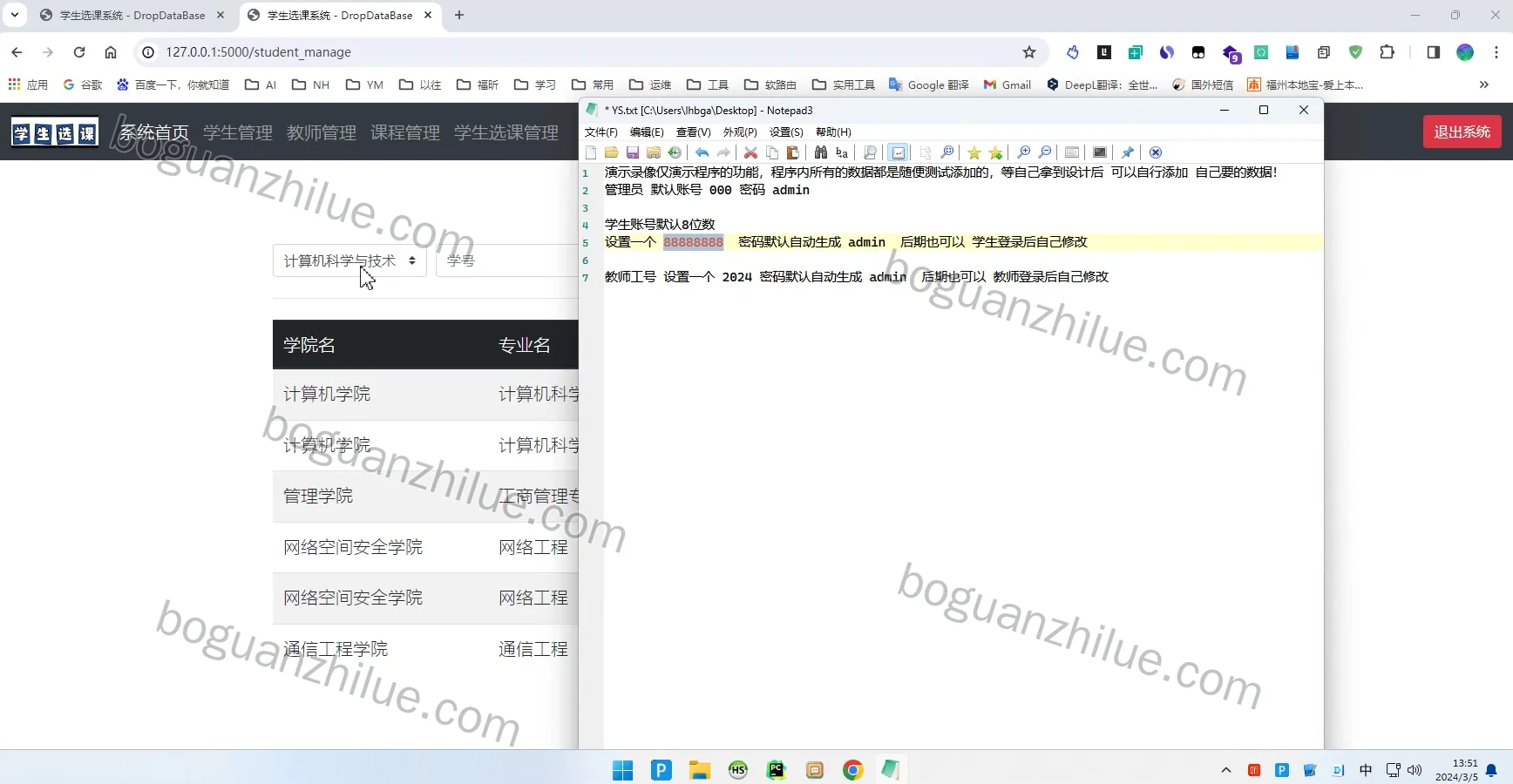
Task: Click the Undo arrow in Notepad3 toolbar
Action: [702, 152]
